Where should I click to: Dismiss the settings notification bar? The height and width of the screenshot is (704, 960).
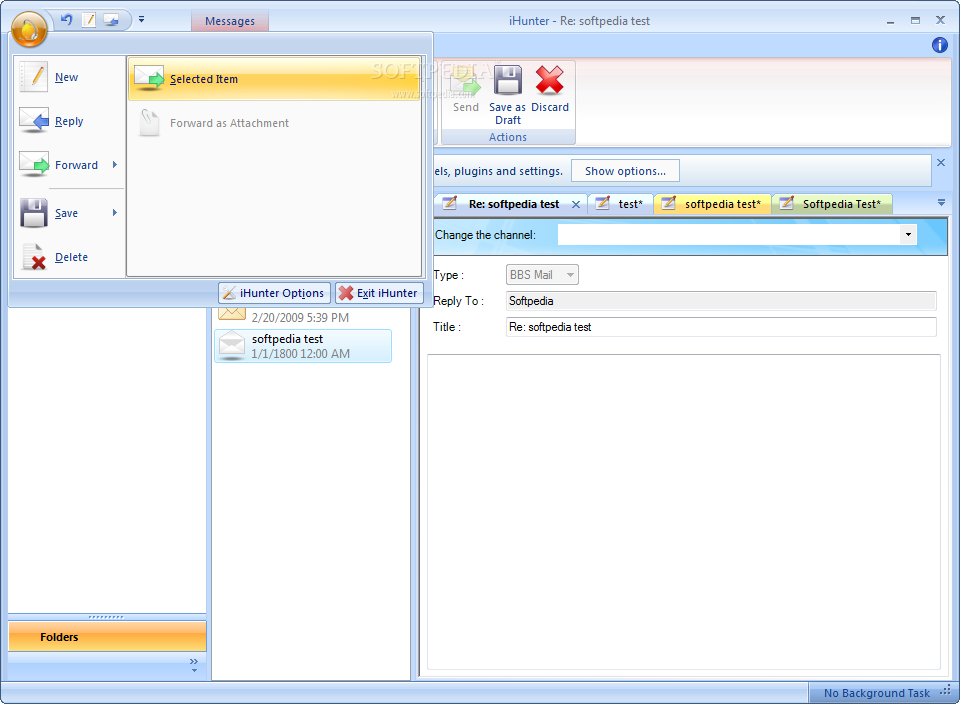(941, 162)
